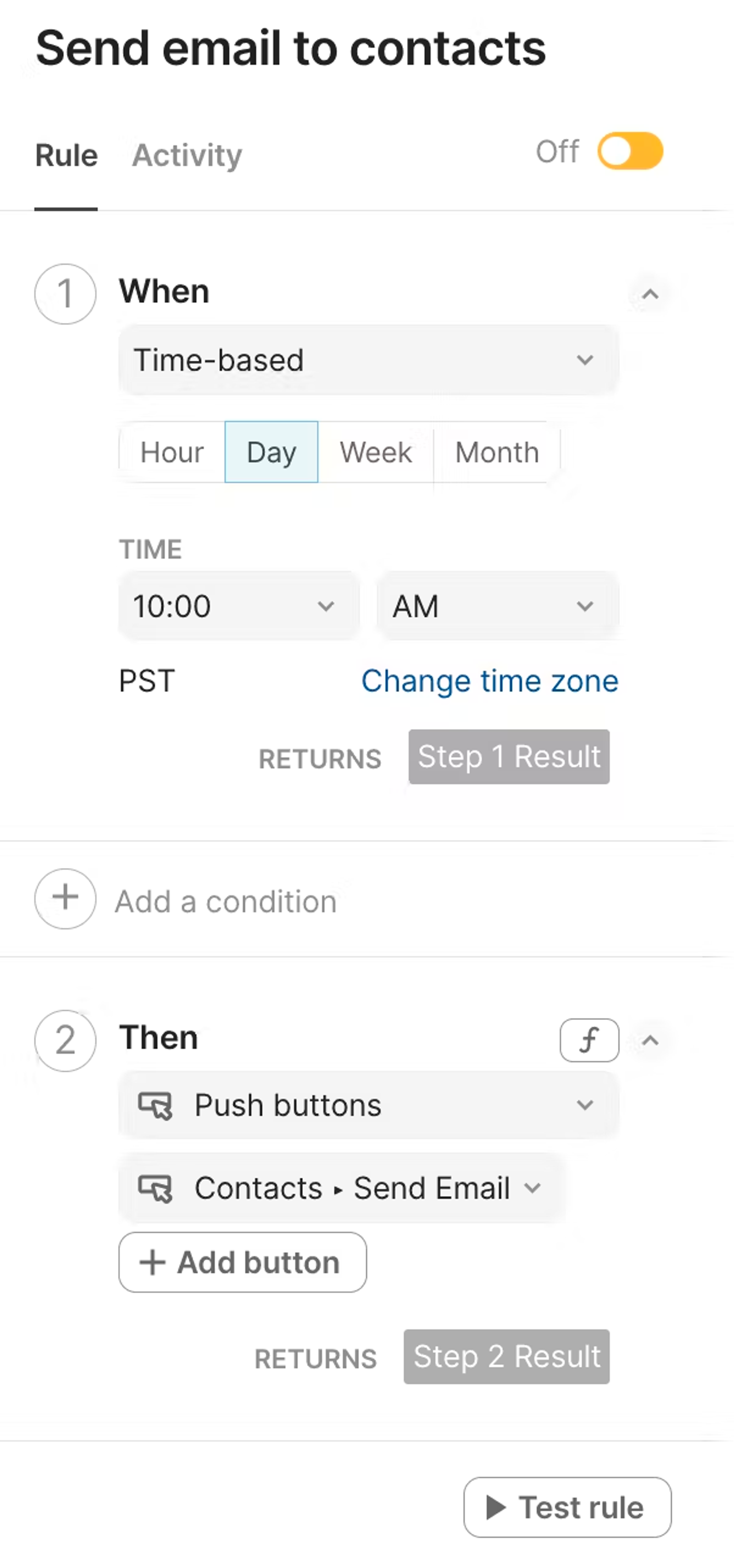Click the Push buttons action icon
Screen dimensions: 734x1568
tap(155, 1105)
